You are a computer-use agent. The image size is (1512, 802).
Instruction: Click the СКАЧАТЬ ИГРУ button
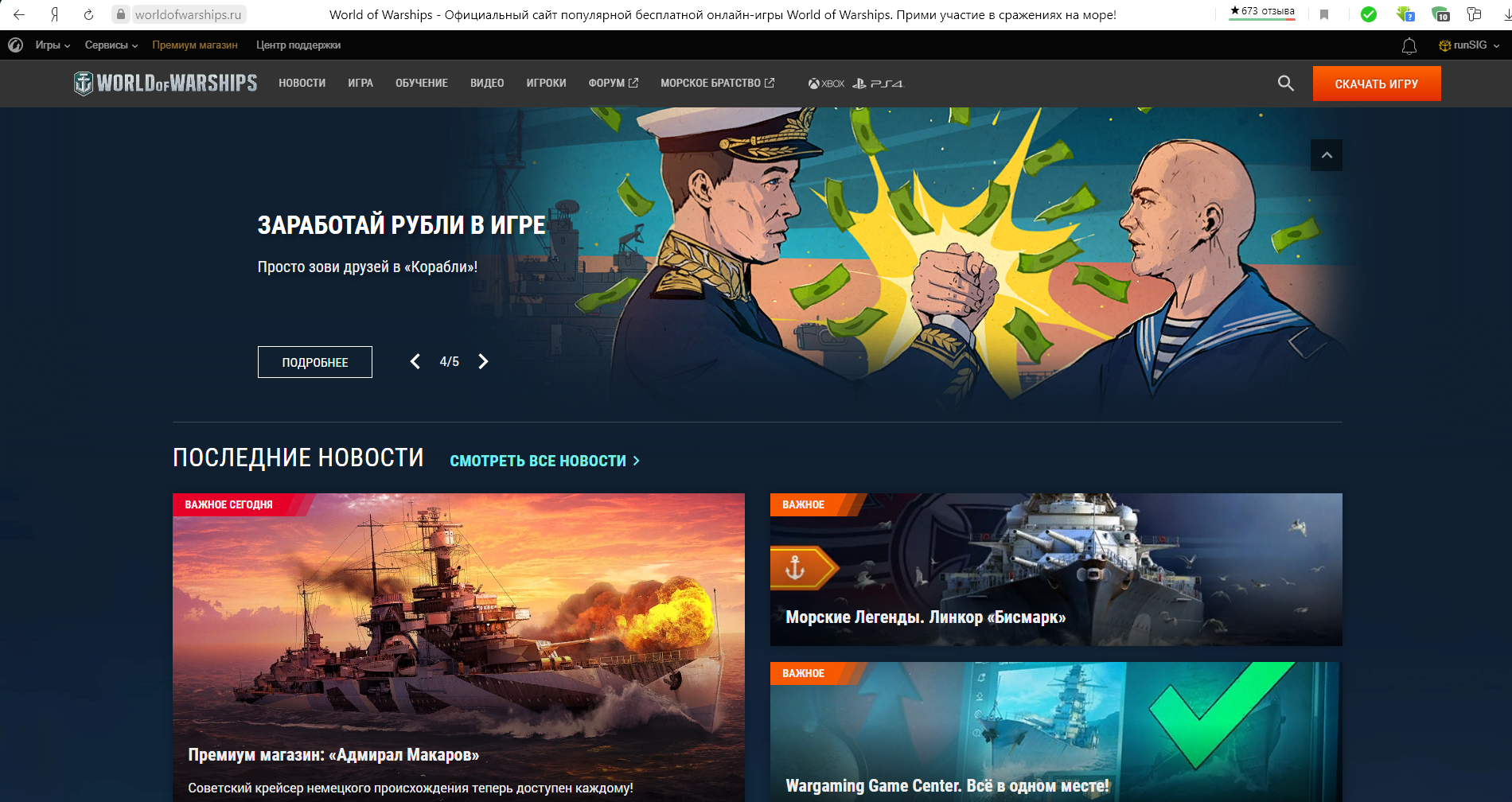[x=1377, y=84]
